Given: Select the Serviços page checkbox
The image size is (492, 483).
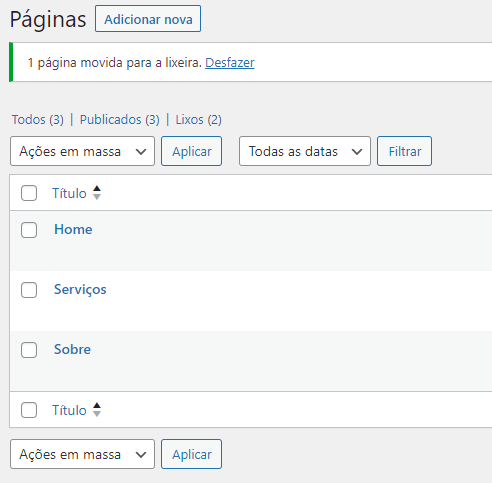Looking at the screenshot, I should 29,290.
